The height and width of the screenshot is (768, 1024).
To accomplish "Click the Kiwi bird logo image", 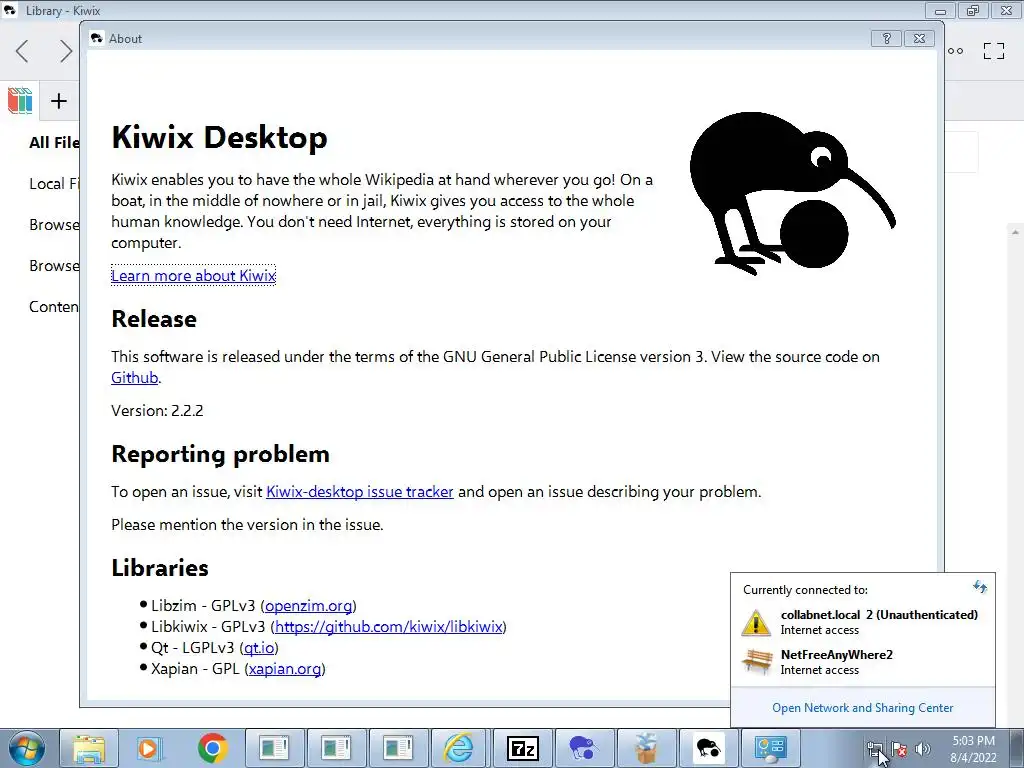I will 792,193.
